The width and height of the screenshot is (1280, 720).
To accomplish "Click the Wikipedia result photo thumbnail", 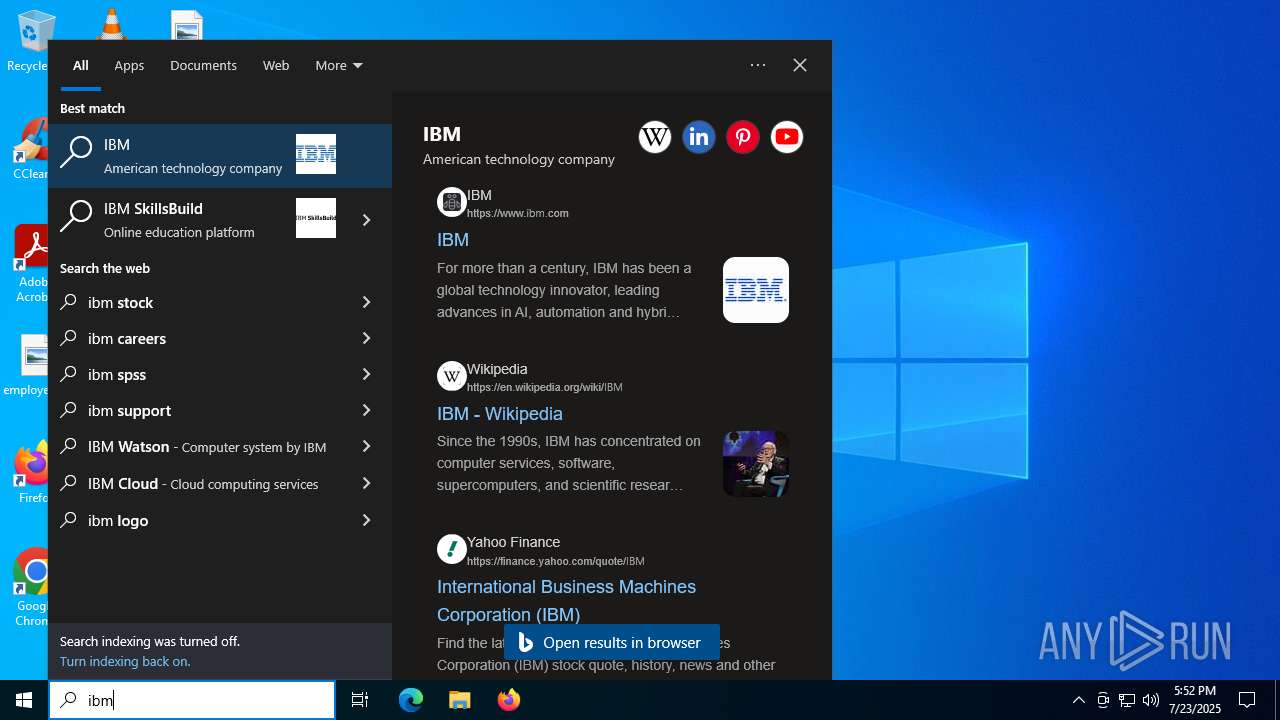I will [x=756, y=464].
